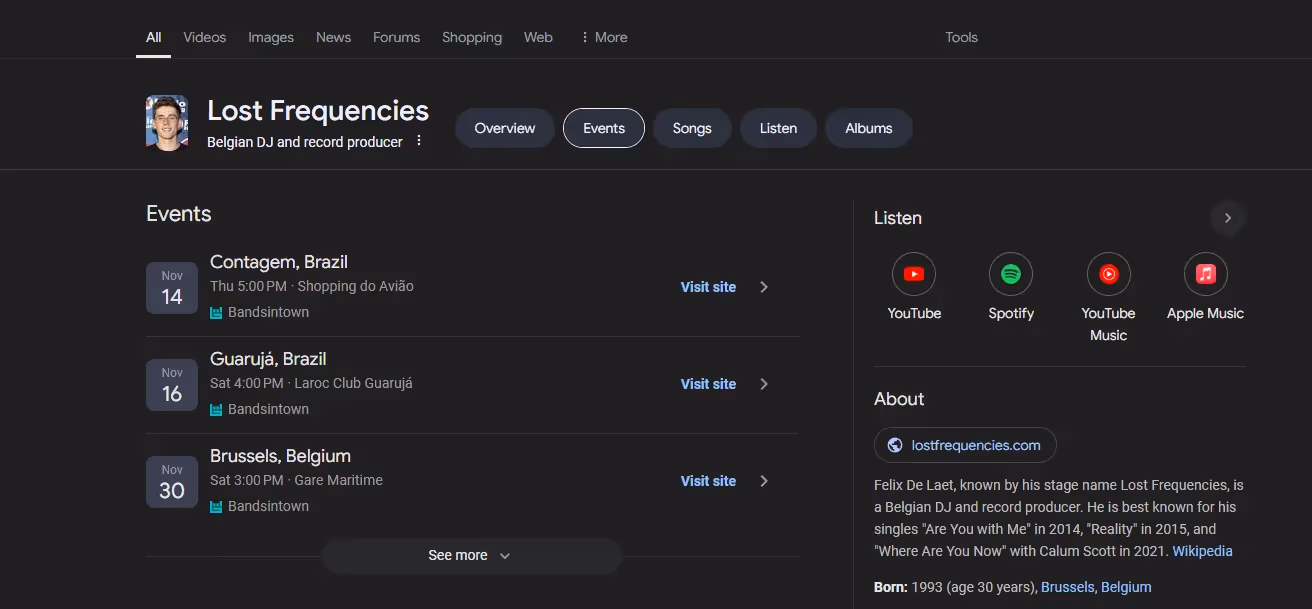Click 'Thu 5:00 PM · Shopping do Avião' text
Screen dimensions: 1312x609
312,286
